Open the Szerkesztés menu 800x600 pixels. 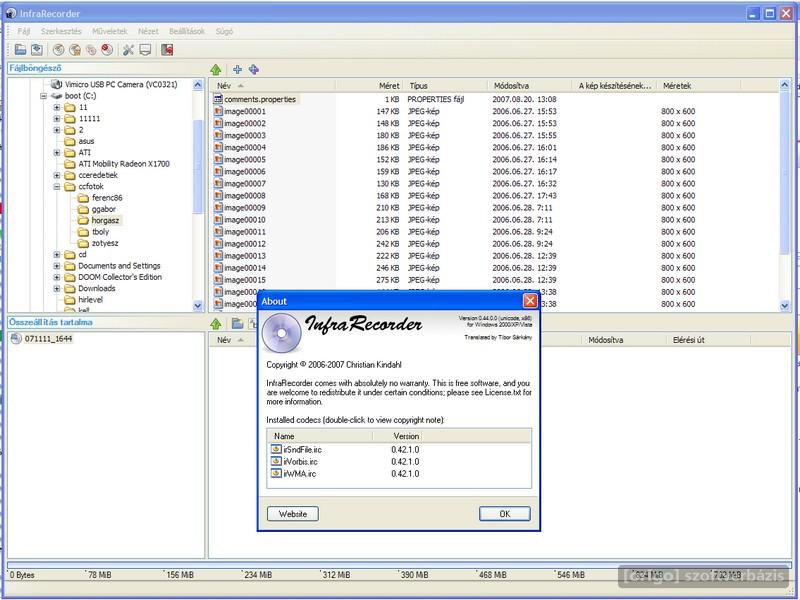click(61, 31)
